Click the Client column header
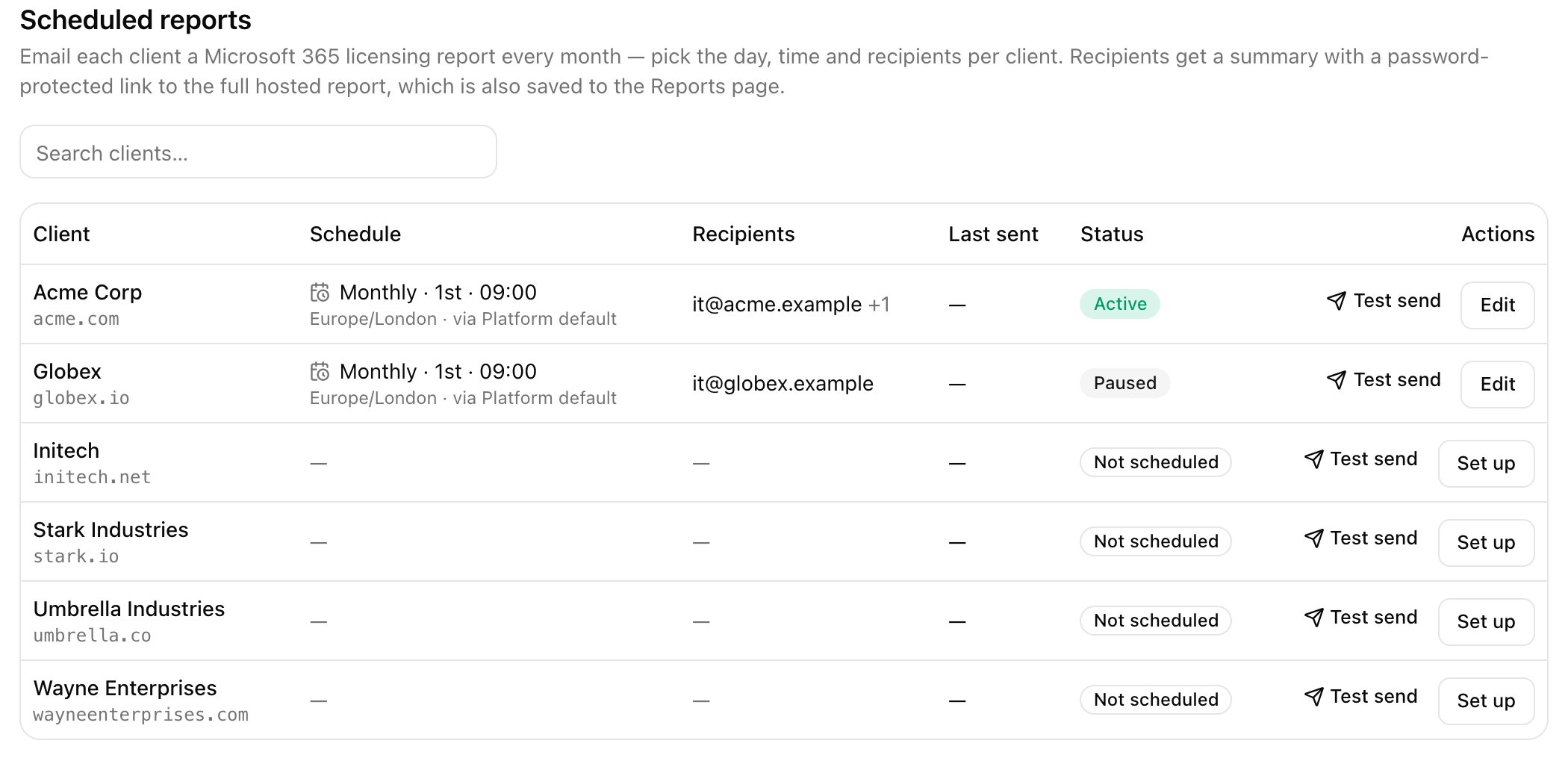Viewport: 1568px width, 758px height. pyautogui.click(x=61, y=234)
